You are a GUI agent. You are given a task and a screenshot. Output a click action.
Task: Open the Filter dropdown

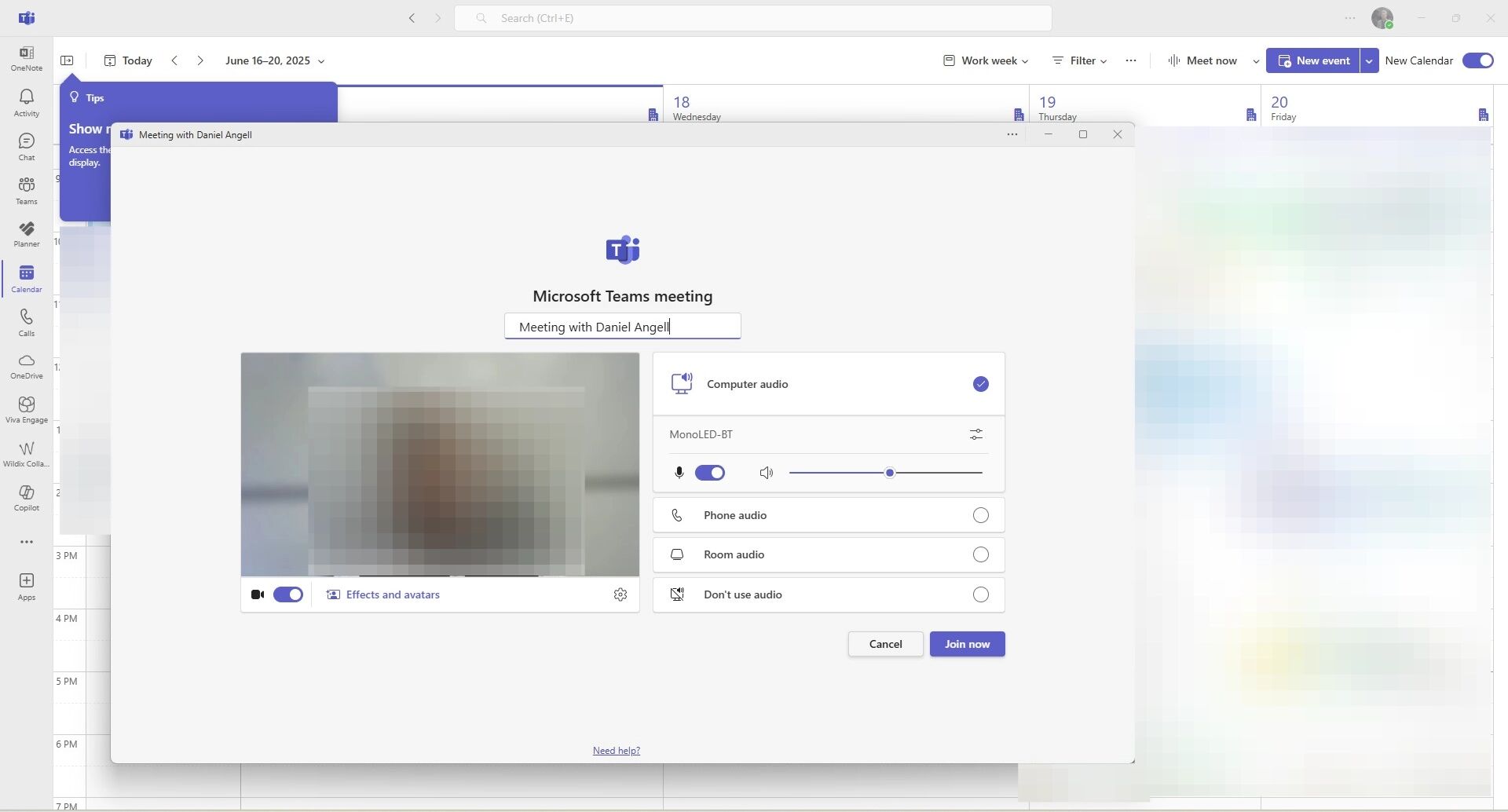[1080, 60]
